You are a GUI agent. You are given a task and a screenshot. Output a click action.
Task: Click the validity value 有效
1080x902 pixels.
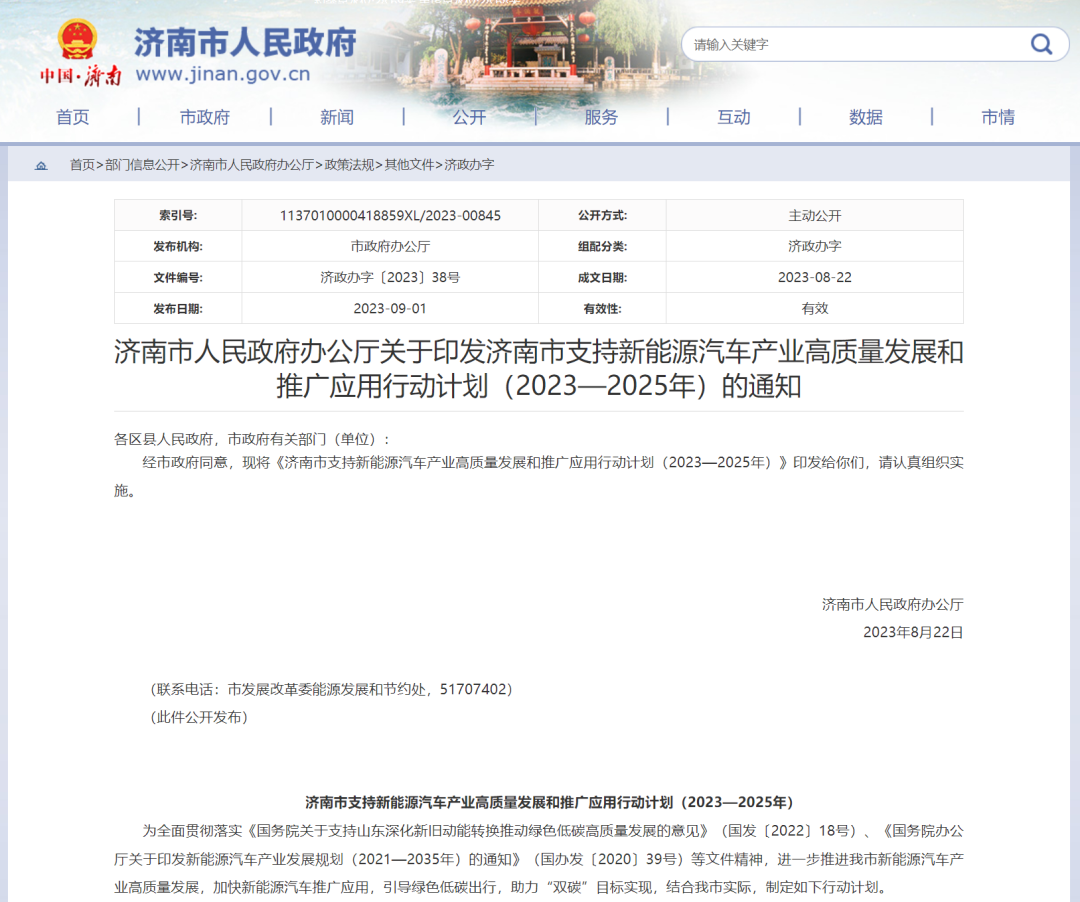click(x=815, y=308)
